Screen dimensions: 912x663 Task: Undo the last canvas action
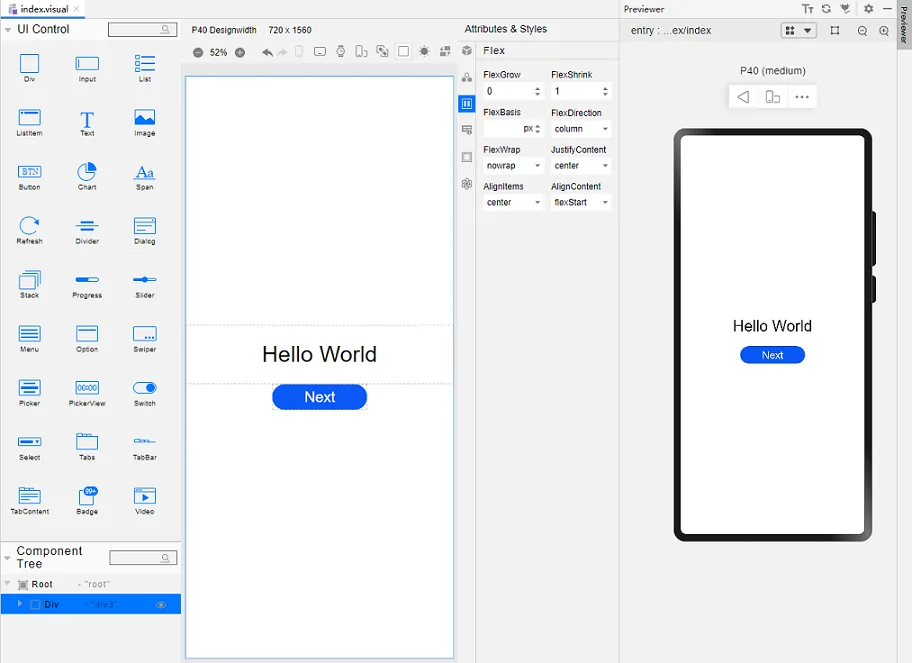click(267, 52)
